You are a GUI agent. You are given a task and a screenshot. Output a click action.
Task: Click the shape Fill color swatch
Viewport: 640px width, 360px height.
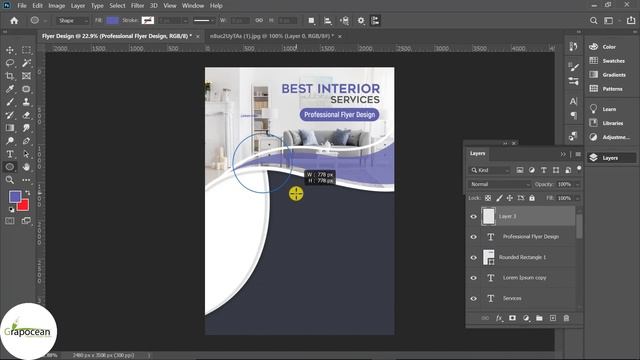click(112, 20)
